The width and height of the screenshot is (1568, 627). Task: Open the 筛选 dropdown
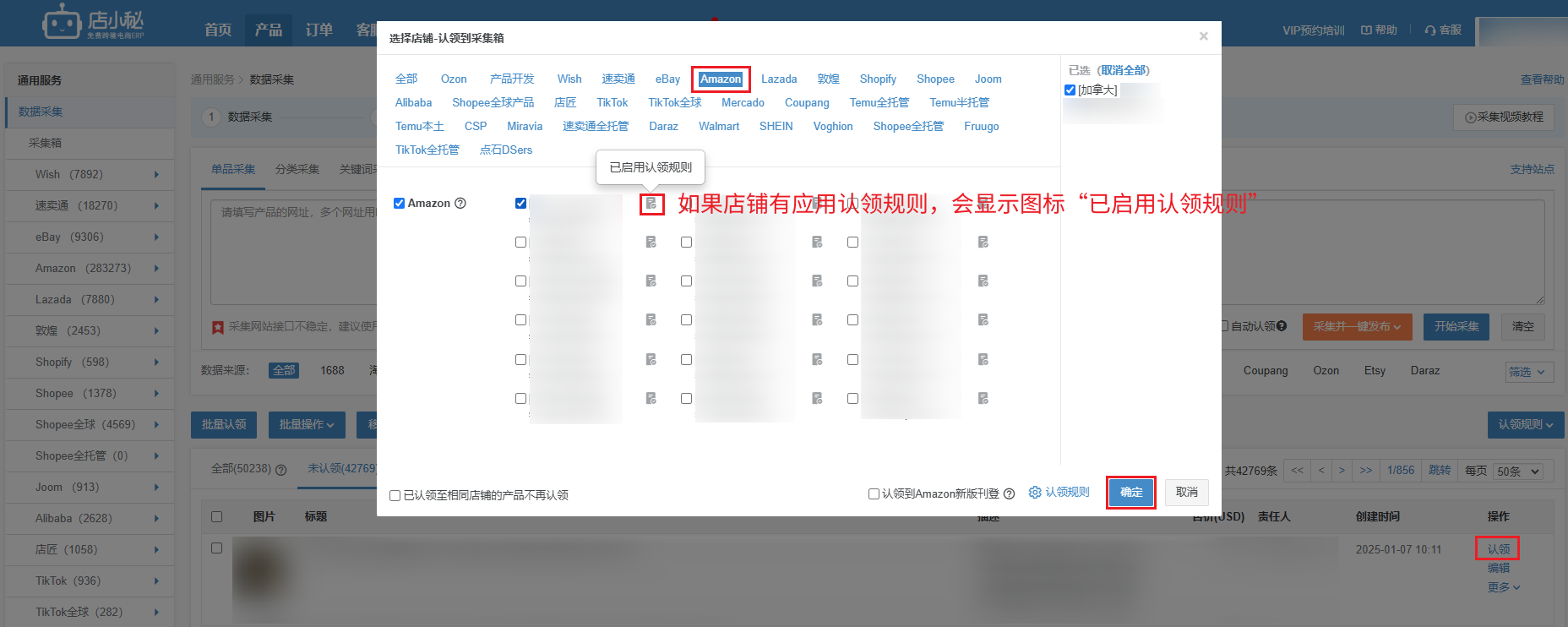tap(1529, 372)
